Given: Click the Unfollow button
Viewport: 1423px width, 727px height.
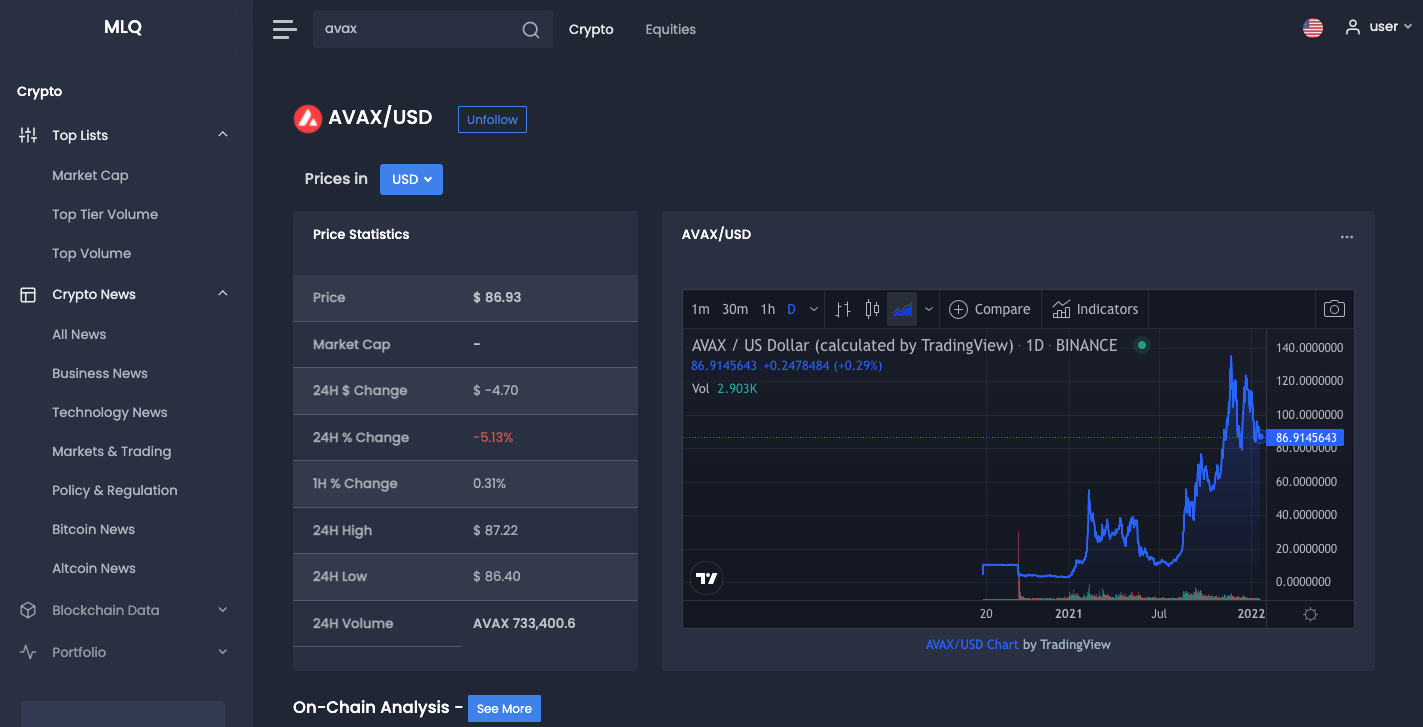Looking at the screenshot, I should tap(492, 119).
